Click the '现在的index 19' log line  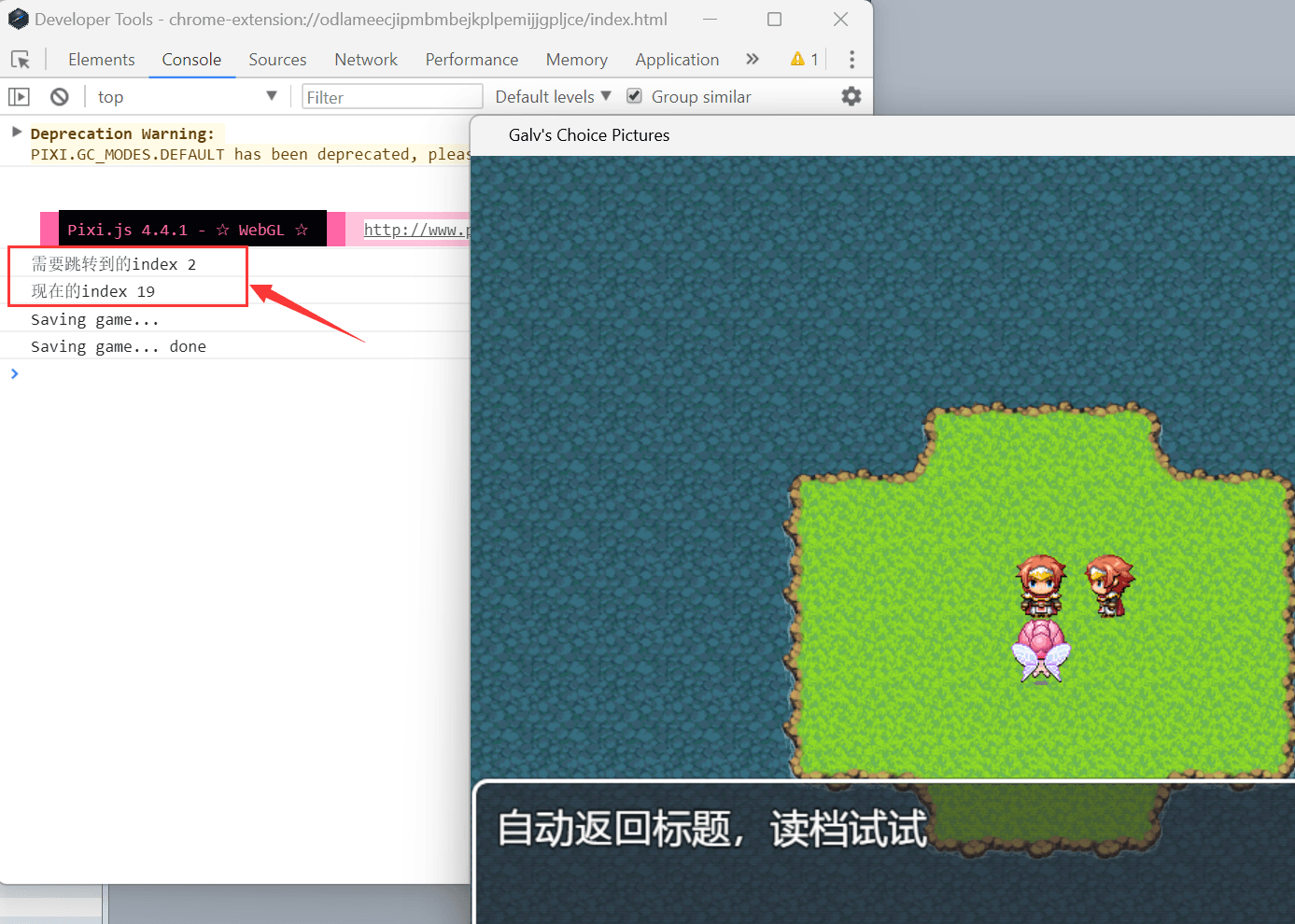(x=93, y=291)
